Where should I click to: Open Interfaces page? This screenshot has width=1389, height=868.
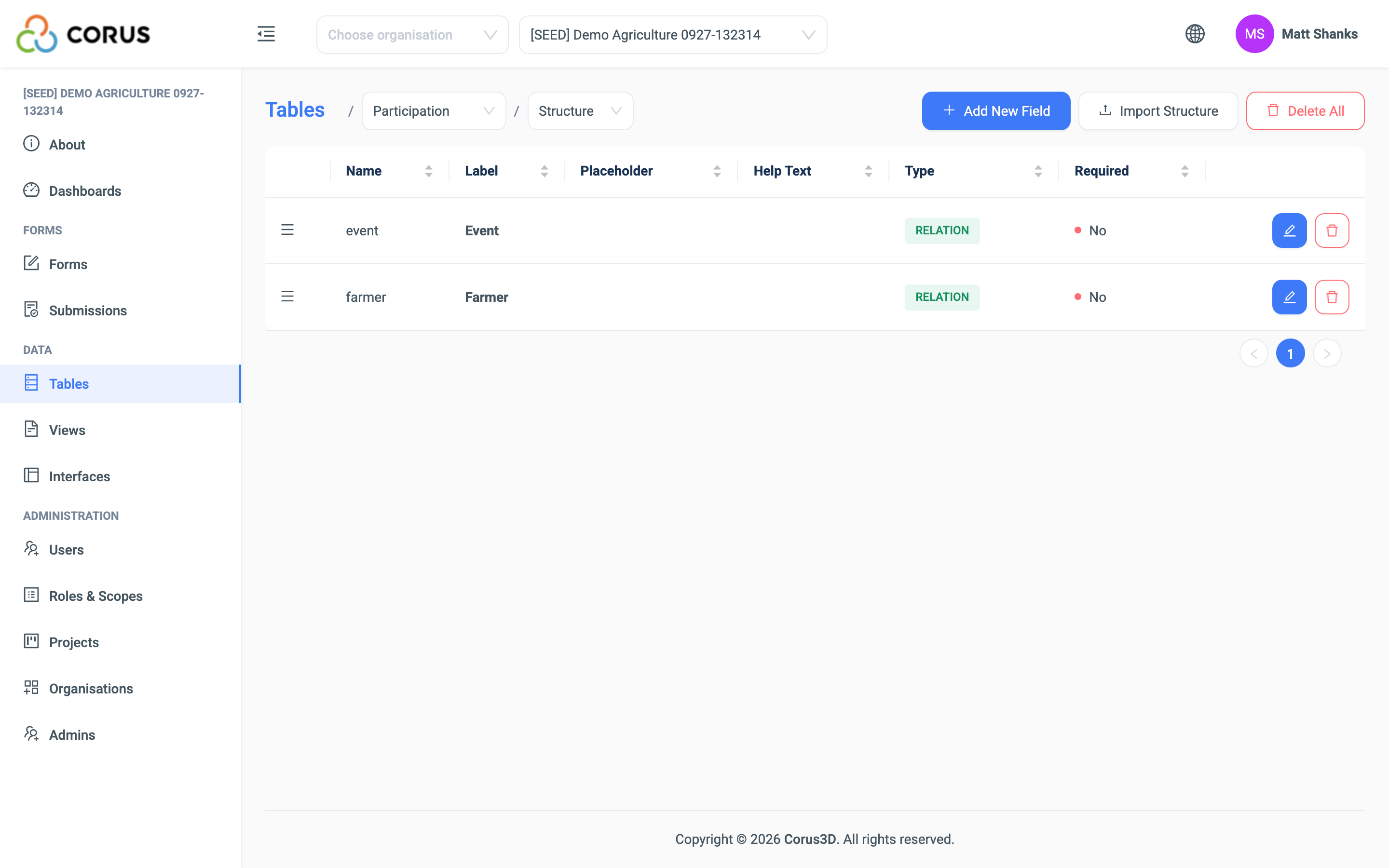point(121,476)
